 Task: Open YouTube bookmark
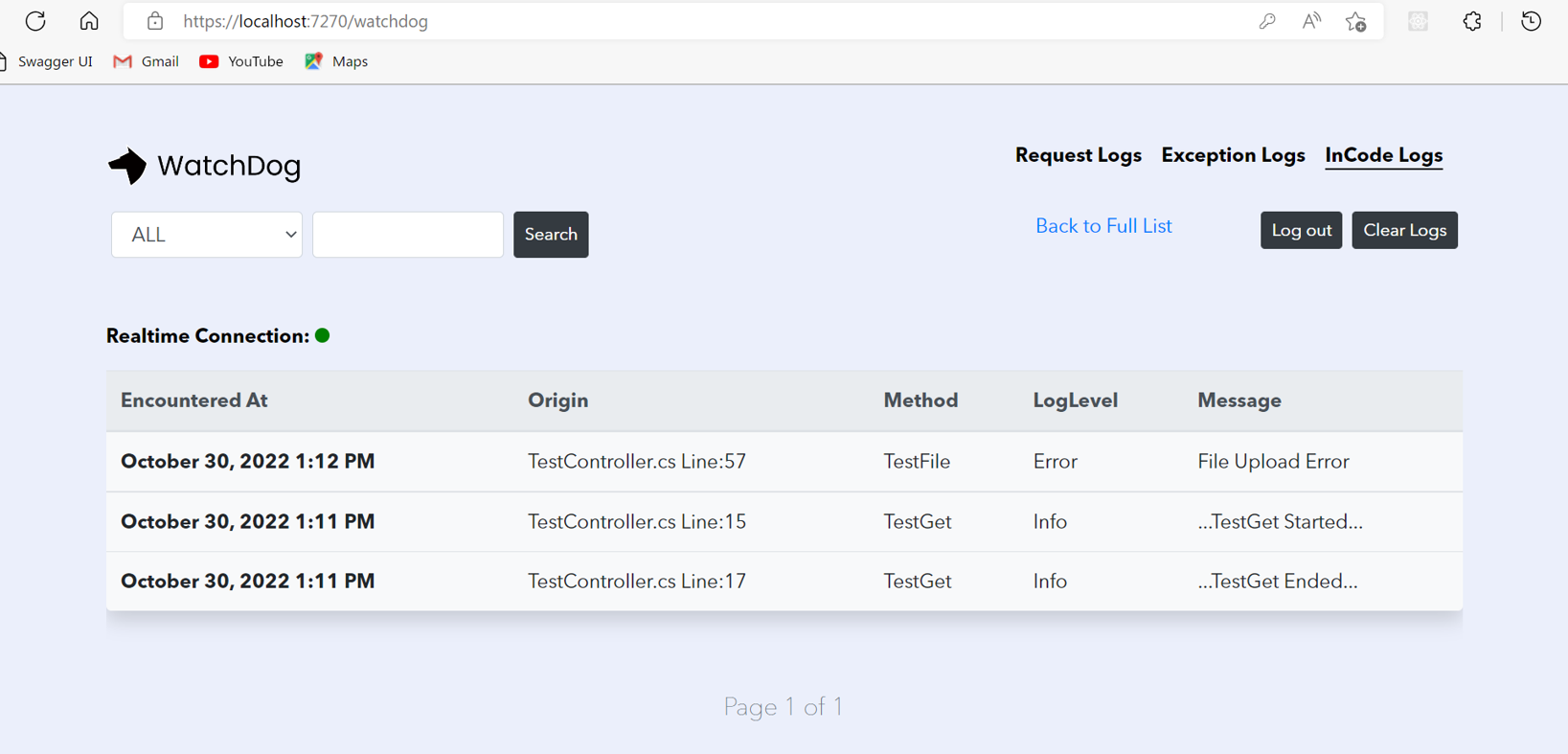coord(241,61)
